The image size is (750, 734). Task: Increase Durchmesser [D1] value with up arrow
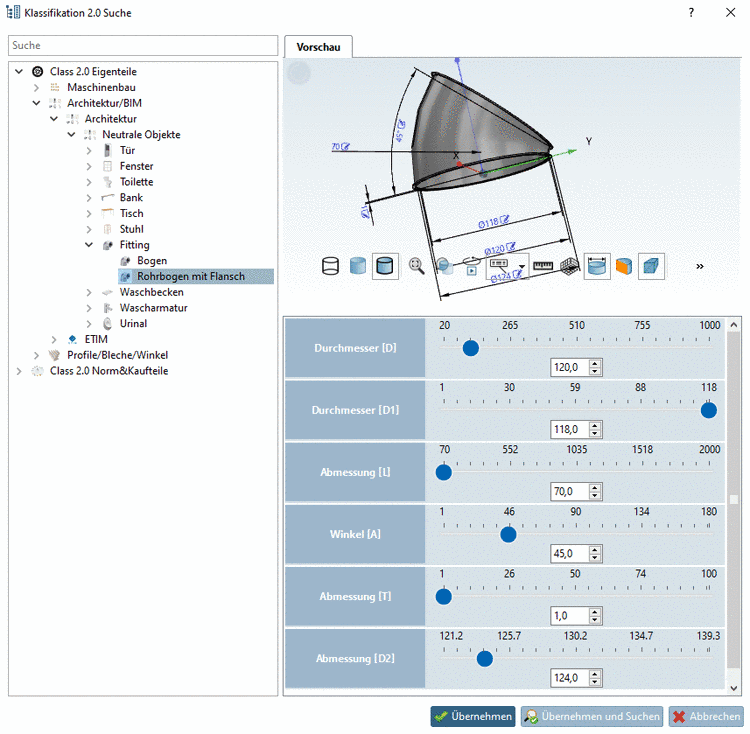coord(595,426)
